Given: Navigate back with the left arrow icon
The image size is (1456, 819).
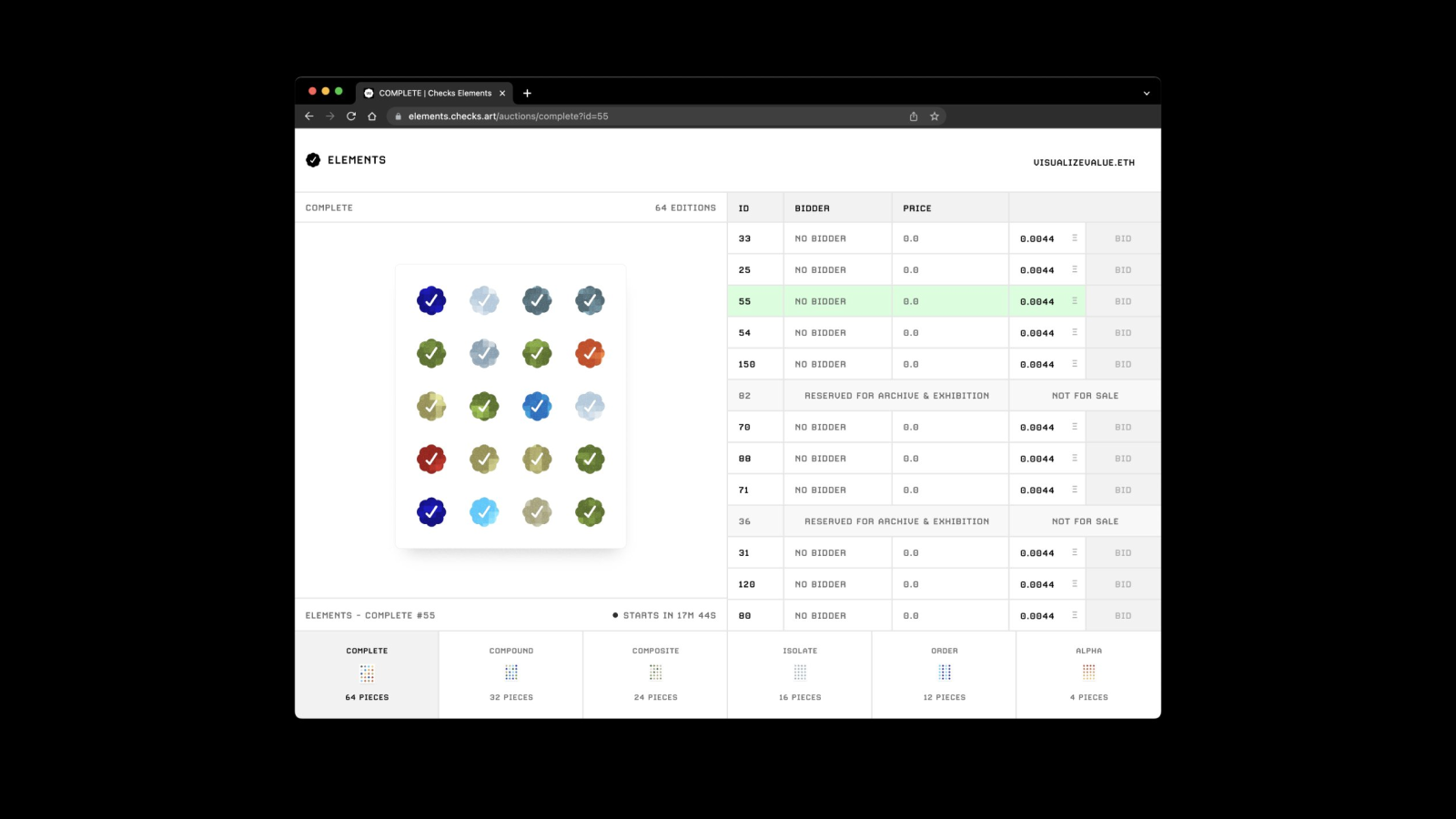Looking at the screenshot, I should pos(309,116).
